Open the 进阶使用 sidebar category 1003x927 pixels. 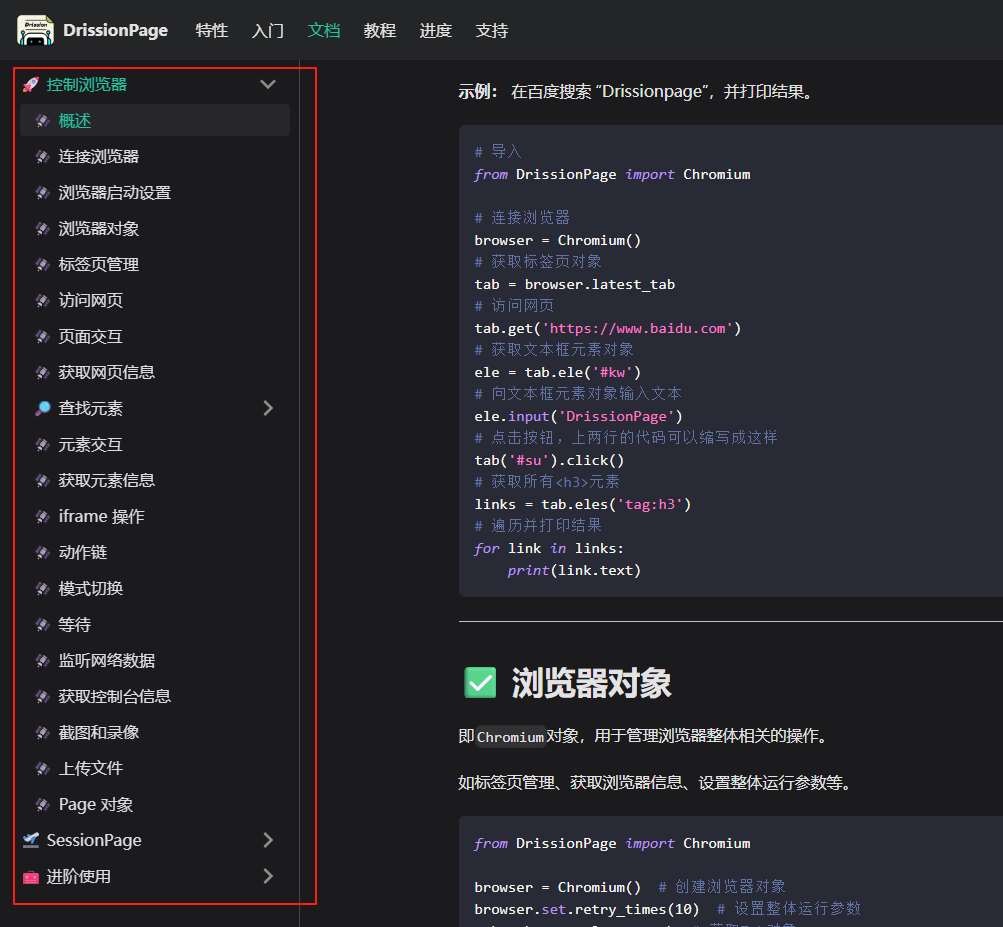pyautogui.click(x=78, y=876)
